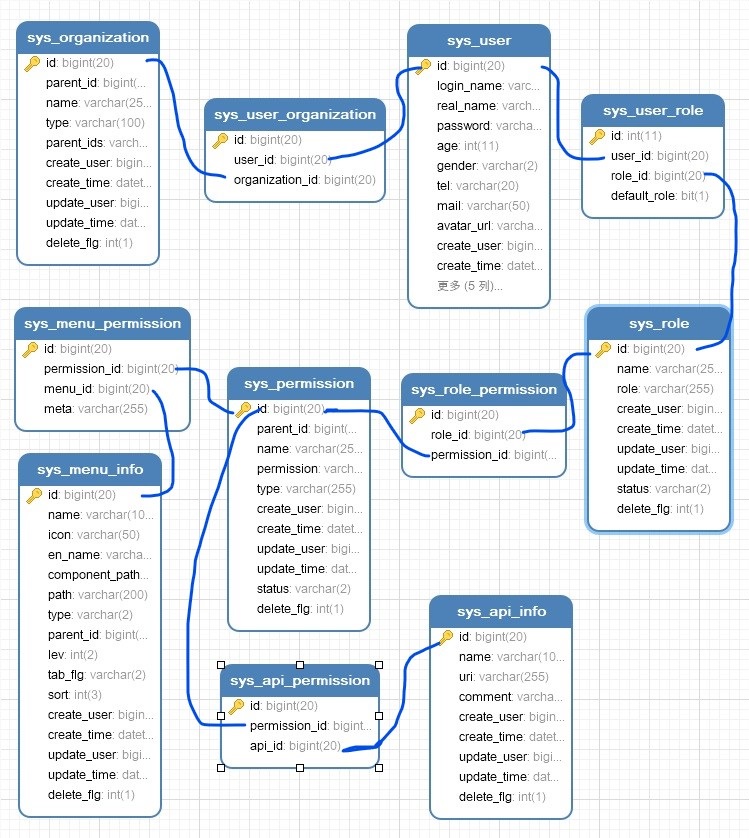Click the bottom-center handle of sys_api_permission
The height and width of the screenshot is (838, 749).
300,767
